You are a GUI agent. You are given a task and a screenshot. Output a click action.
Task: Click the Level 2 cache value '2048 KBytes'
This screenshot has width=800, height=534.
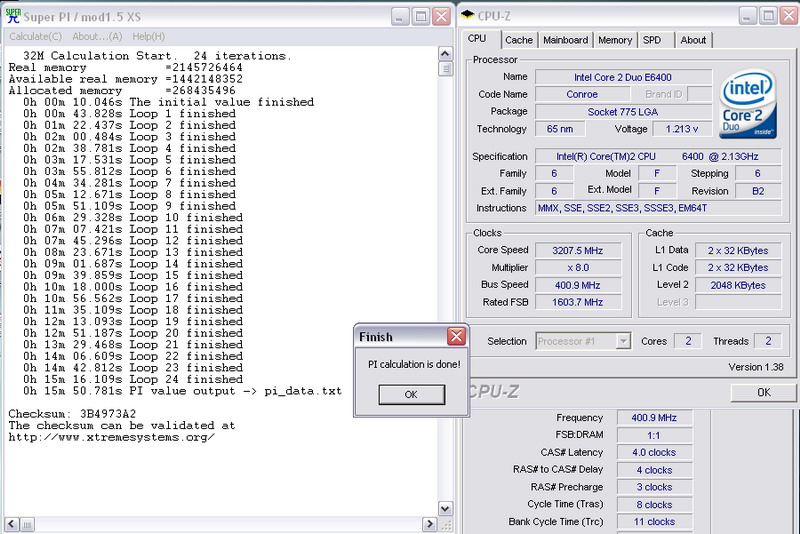click(738, 285)
